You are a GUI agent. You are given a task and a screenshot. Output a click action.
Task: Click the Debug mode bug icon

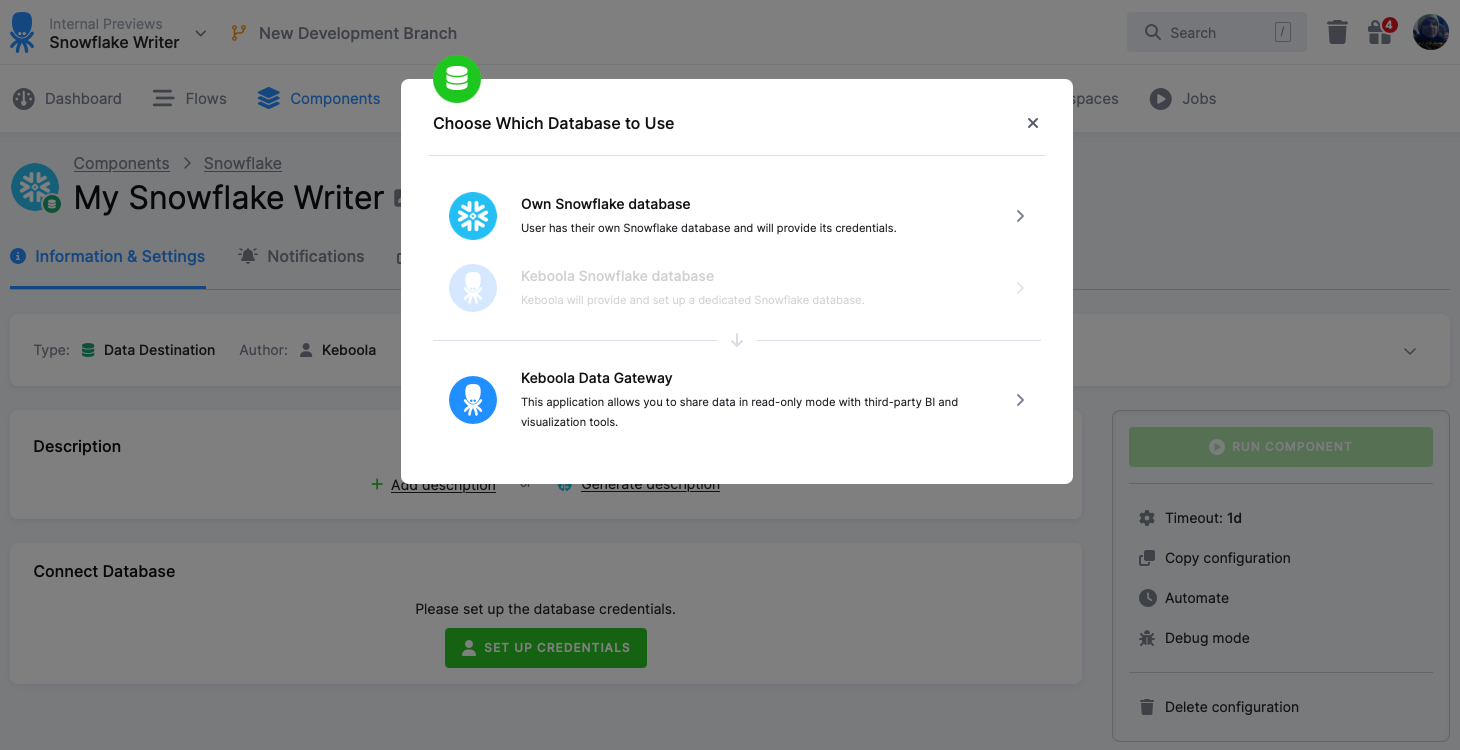point(1147,638)
